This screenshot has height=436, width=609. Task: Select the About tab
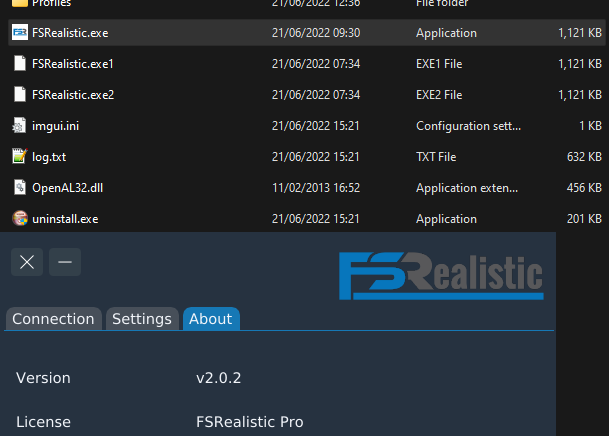point(211,319)
